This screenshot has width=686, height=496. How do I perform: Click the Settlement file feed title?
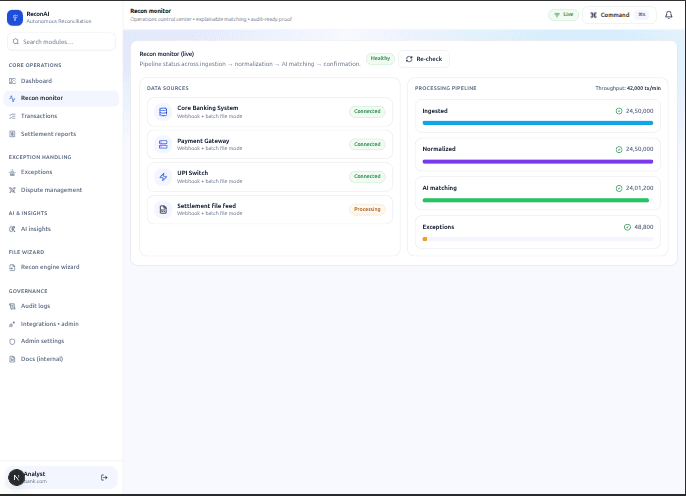(x=206, y=206)
